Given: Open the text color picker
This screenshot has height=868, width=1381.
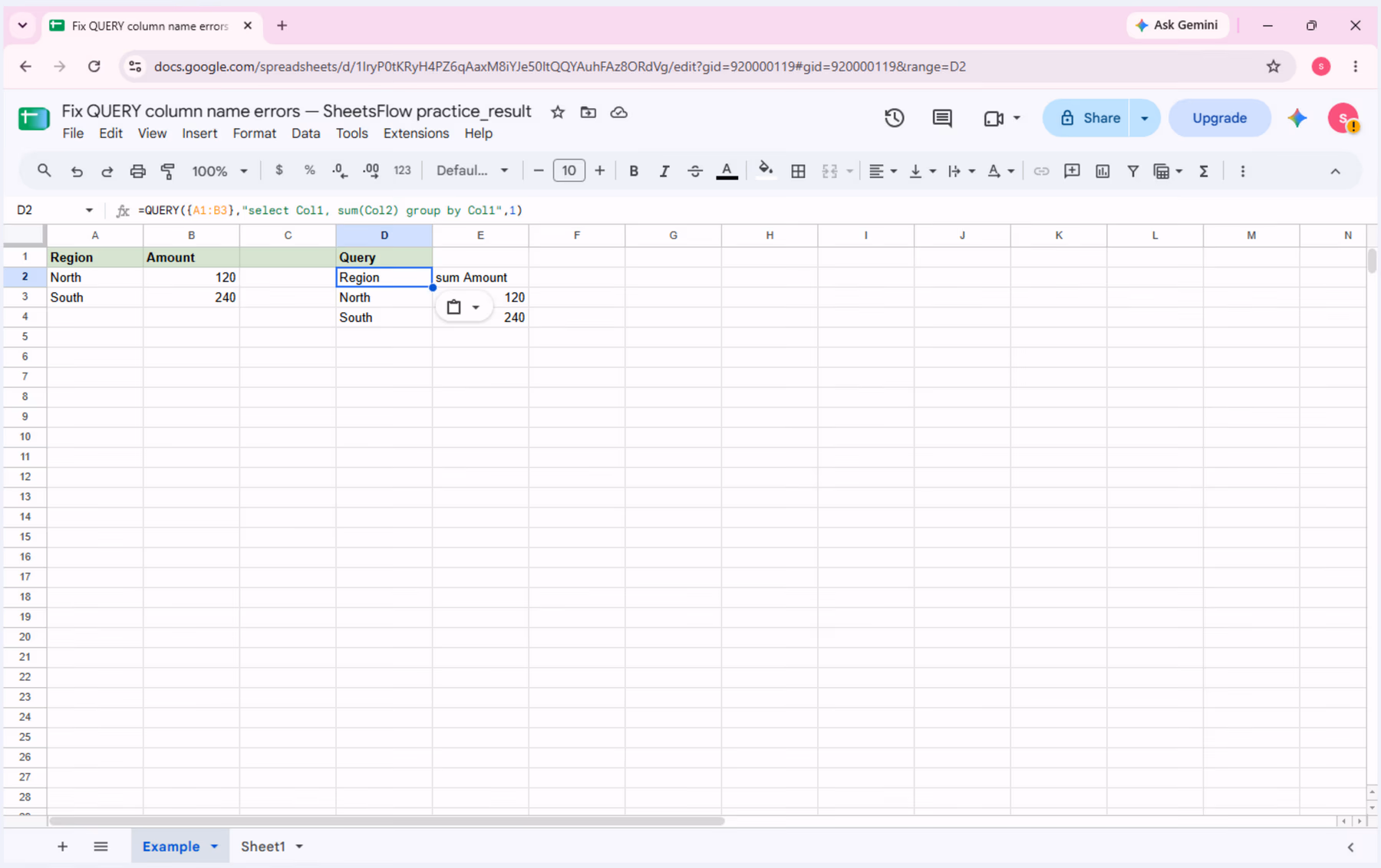Looking at the screenshot, I should point(727,171).
